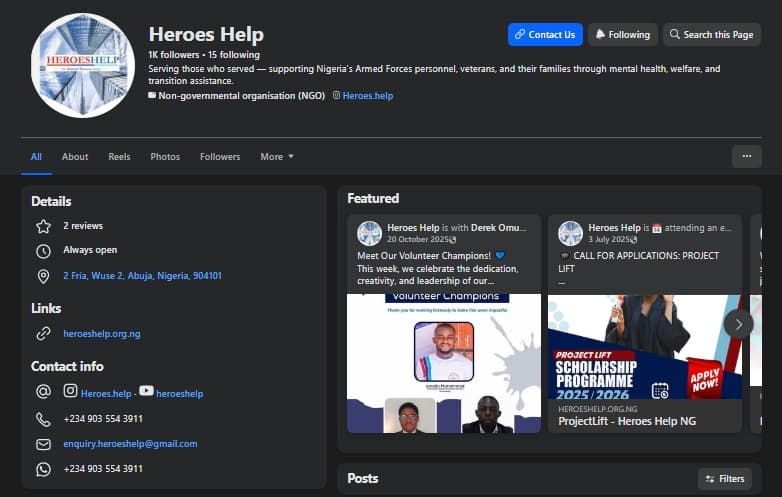Click the NGO category flag icon
The width and height of the screenshot is (782, 497).
152,95
